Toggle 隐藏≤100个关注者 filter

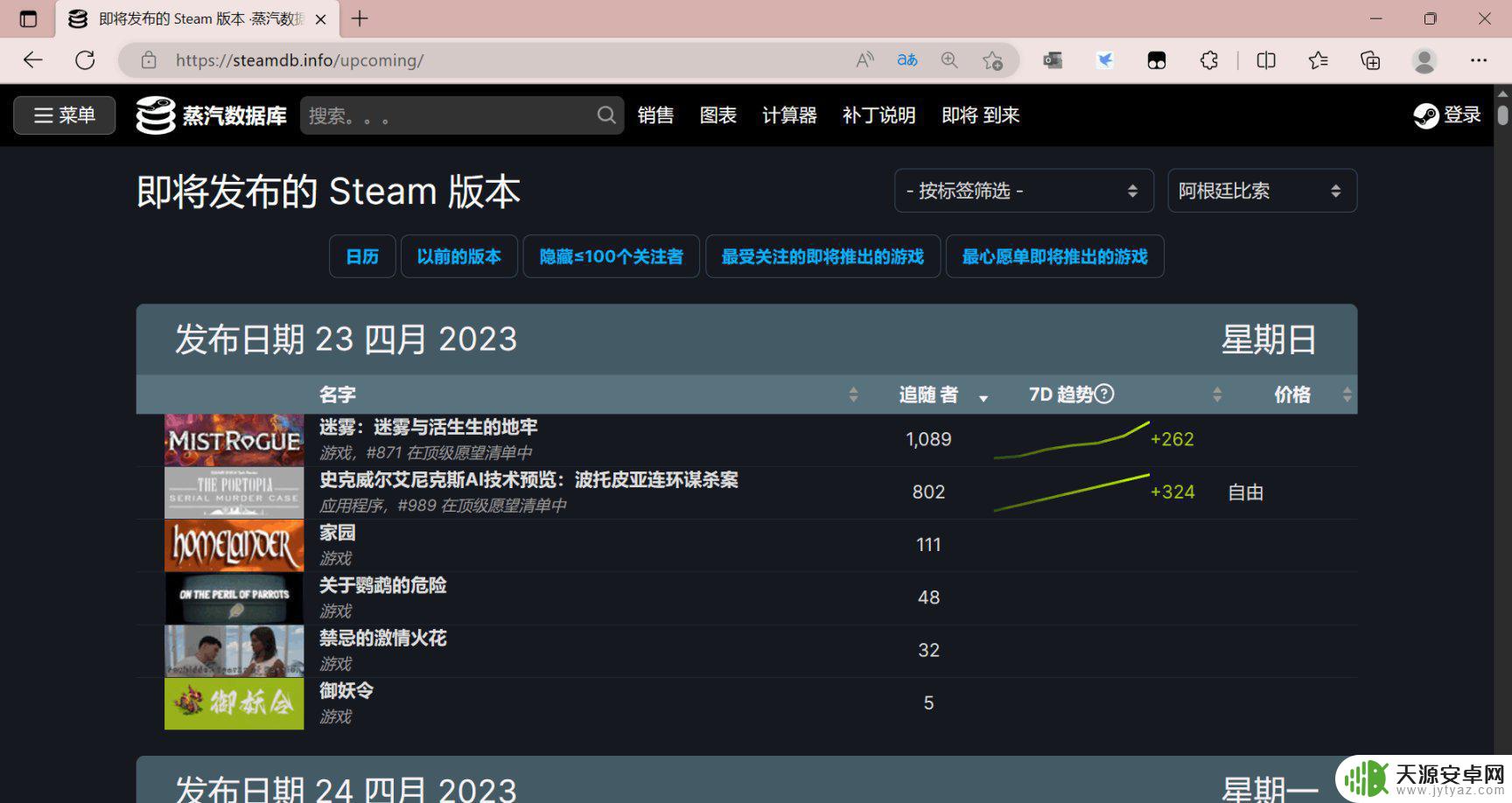[x=611, y=256]
